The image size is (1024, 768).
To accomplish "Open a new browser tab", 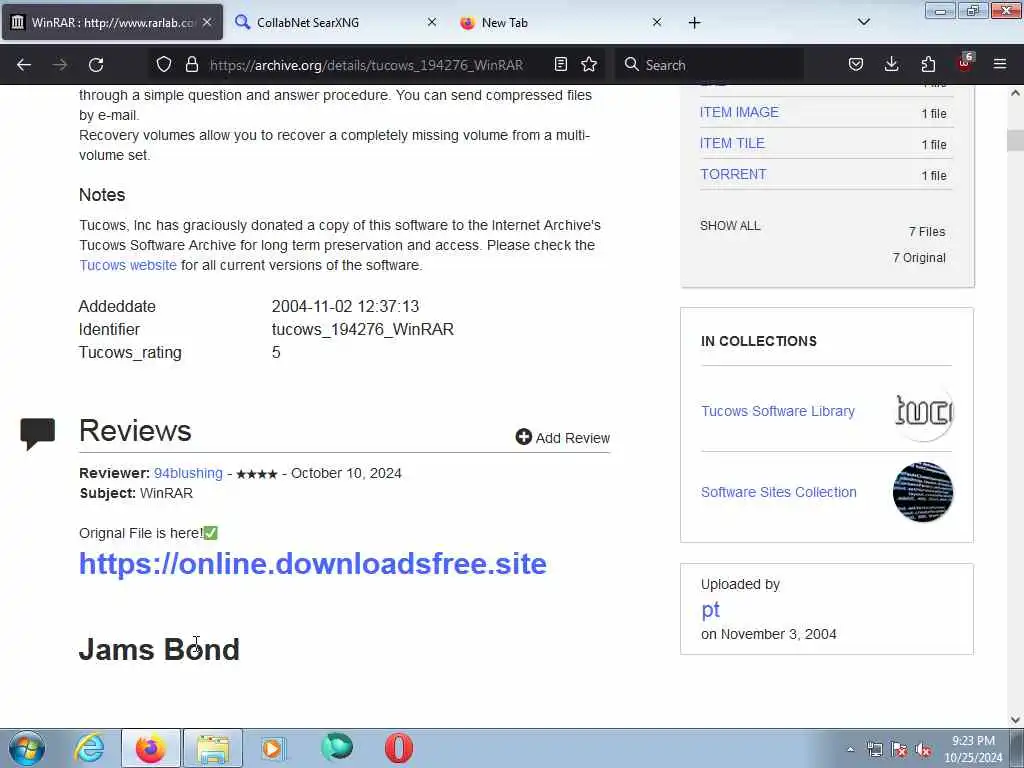I will tap(694, 23).
